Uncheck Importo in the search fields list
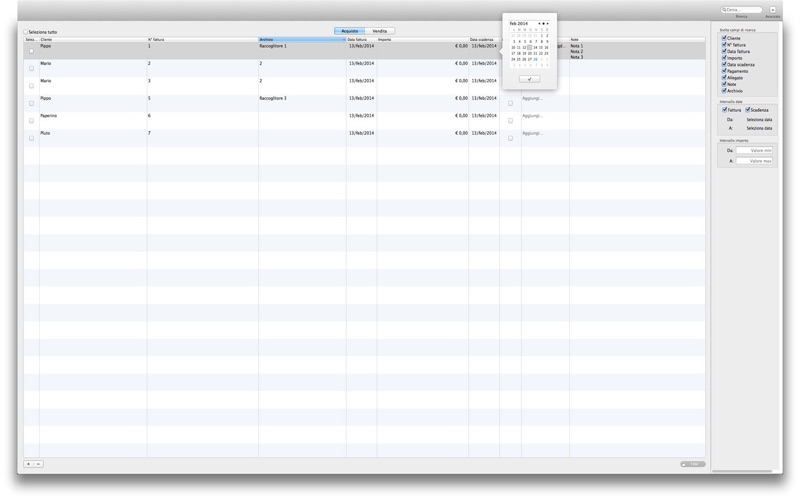 [723, 58]
